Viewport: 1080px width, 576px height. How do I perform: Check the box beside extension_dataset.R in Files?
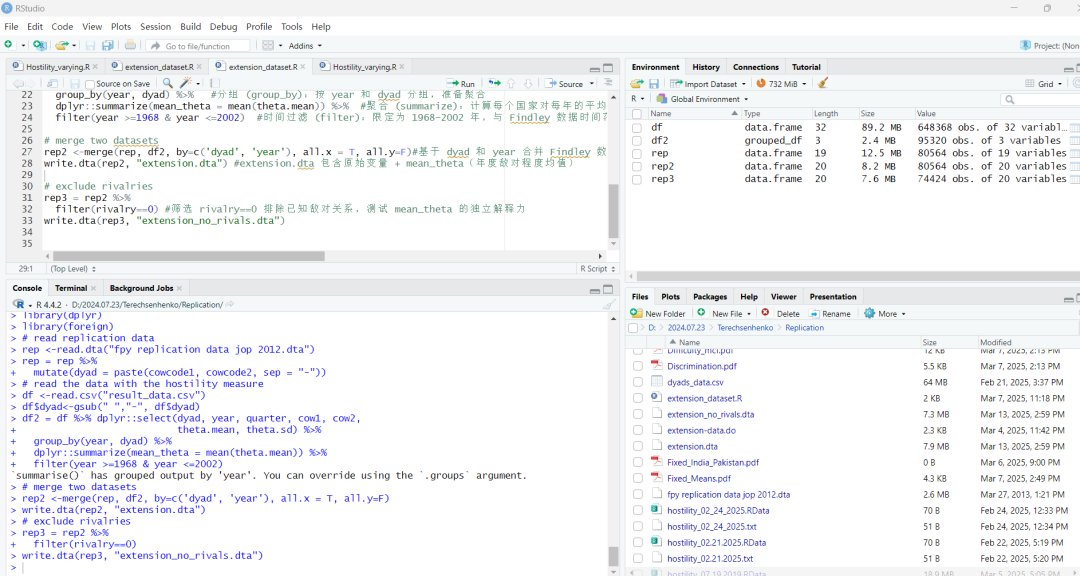(x=638, y=398)
